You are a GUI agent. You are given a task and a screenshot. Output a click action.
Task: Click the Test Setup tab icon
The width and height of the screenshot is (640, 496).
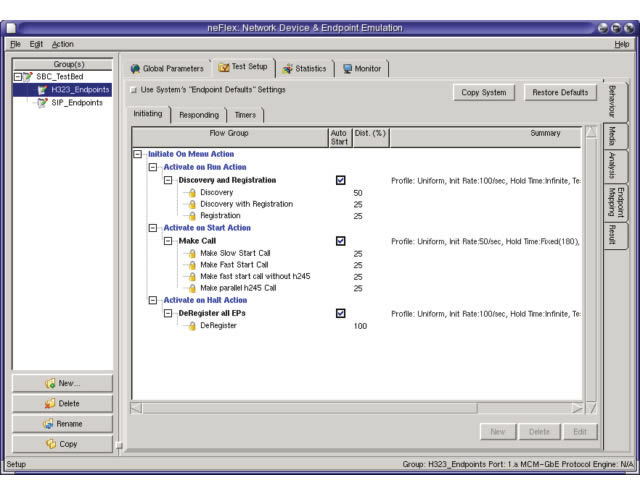(x=224, y=67)
